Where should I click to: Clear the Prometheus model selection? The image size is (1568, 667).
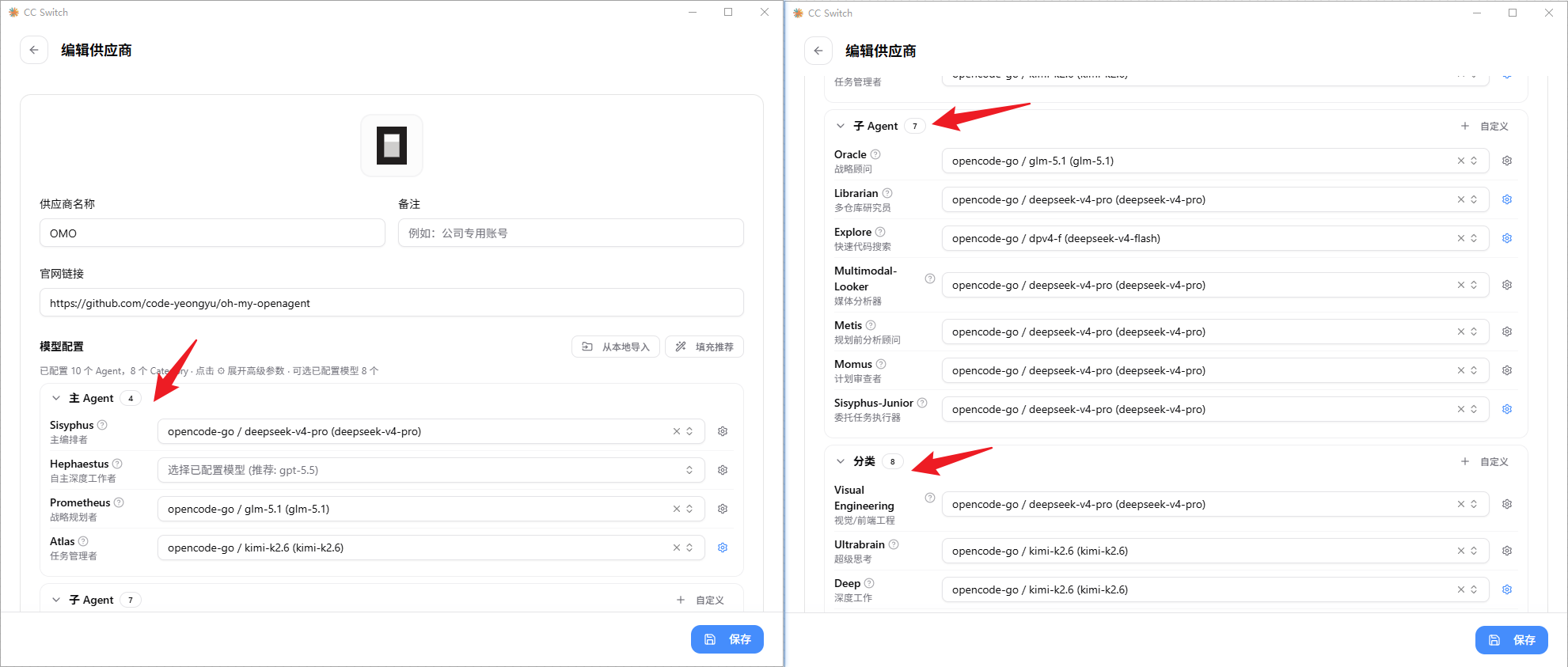pos(677,509)
